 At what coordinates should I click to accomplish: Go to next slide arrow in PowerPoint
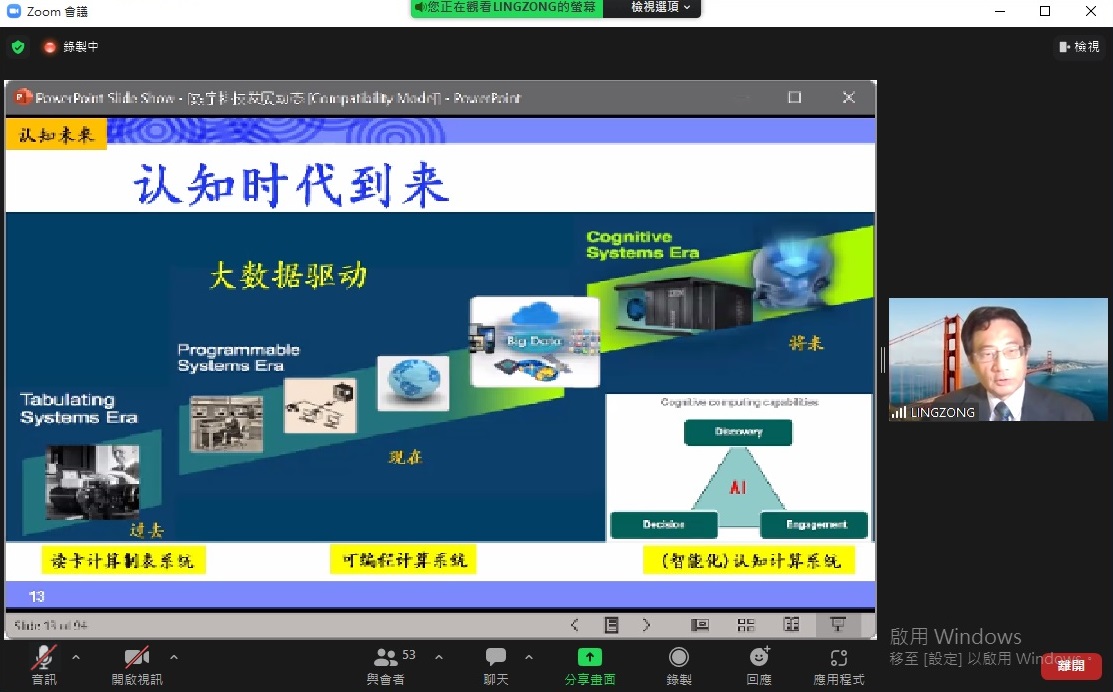pos(646,625)
